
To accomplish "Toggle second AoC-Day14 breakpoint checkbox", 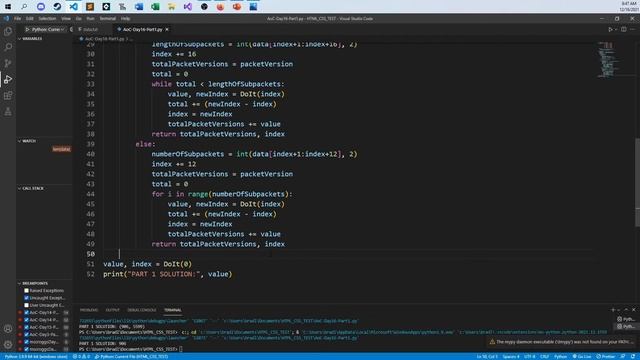I will 27,320.
